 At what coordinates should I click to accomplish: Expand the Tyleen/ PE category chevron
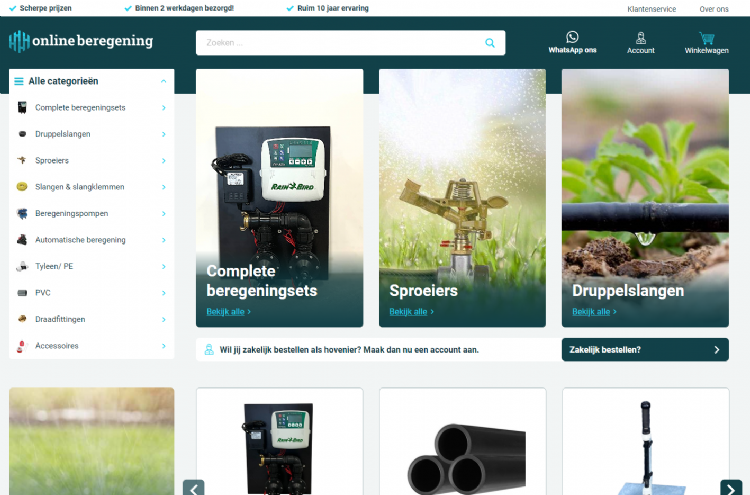[163, 266]
